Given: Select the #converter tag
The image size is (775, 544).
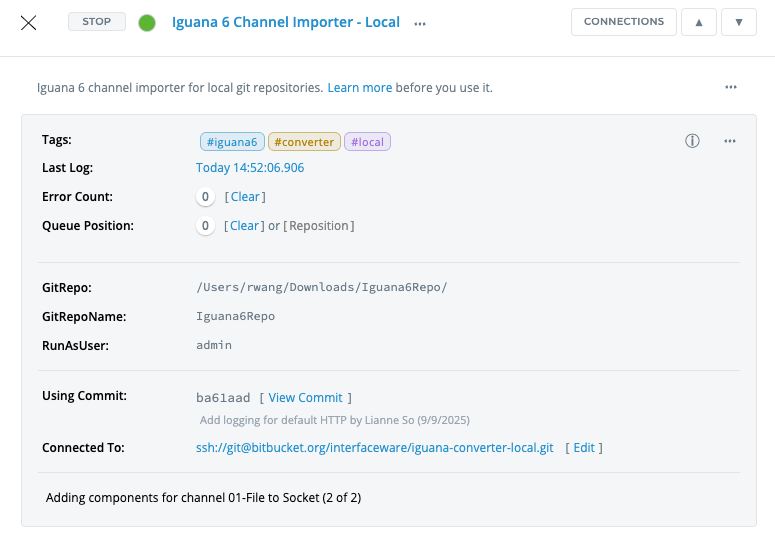Looking at the screenshot, I should 304,142.
